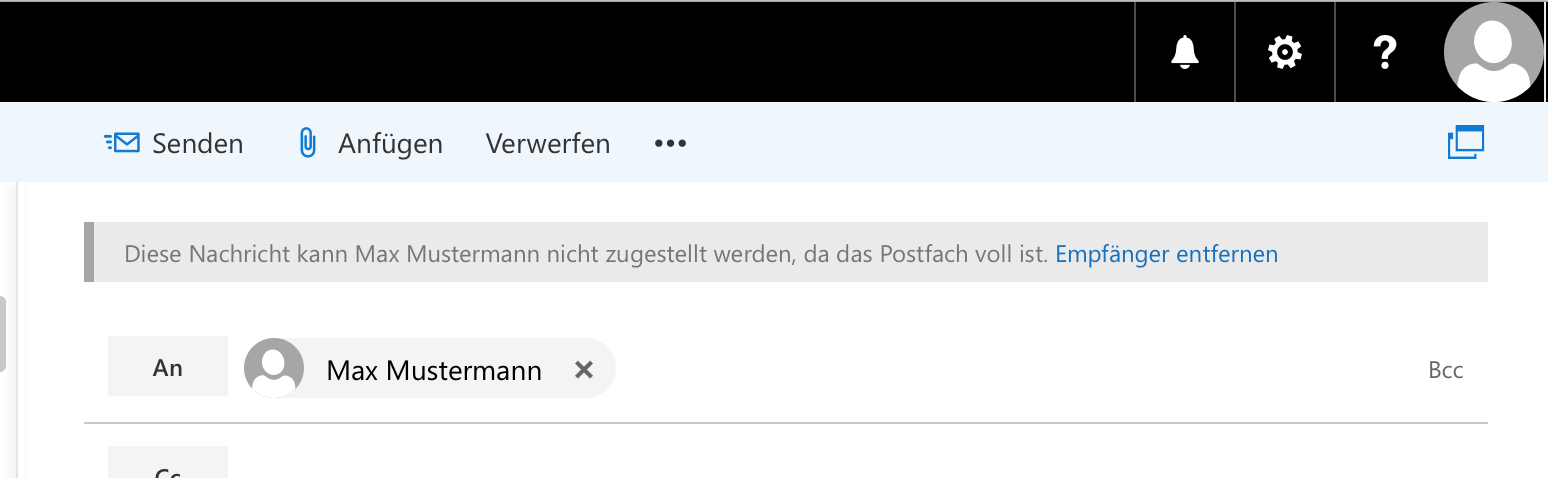Open address book via An button
The image size is (1548, 478).
click(168, 368)
